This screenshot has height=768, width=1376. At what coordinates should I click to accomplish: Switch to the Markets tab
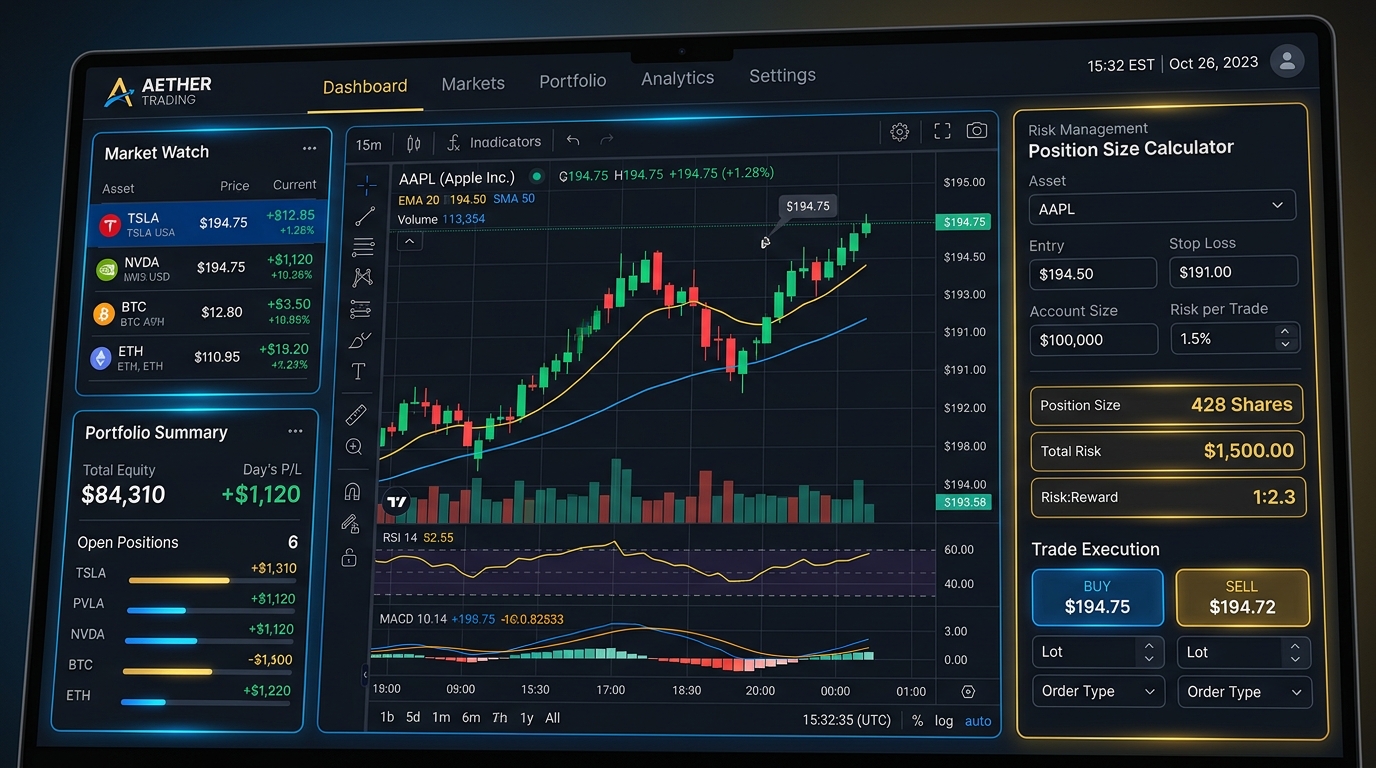(473, 83)
